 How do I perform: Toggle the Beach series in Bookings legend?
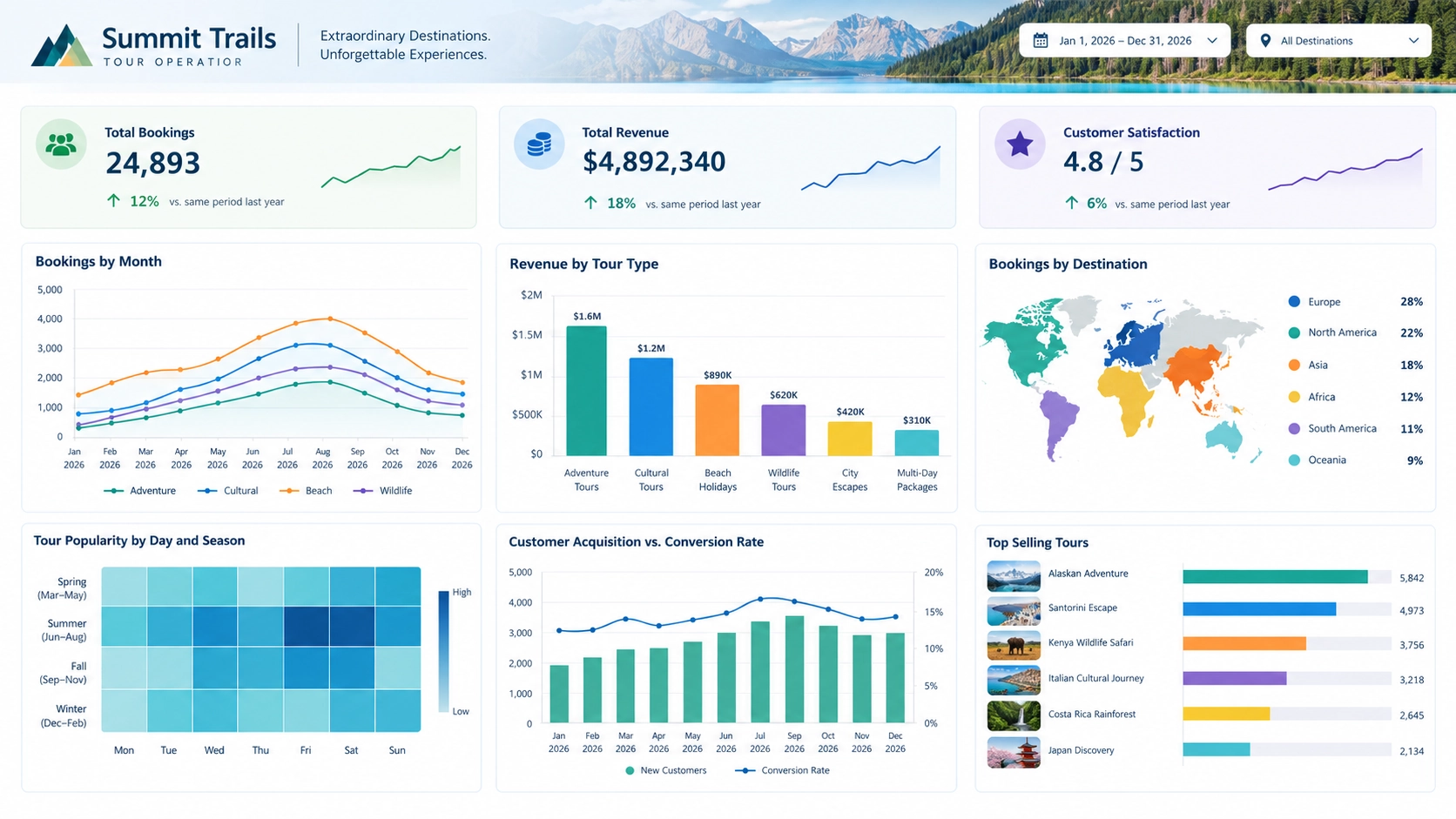point(306,491)
